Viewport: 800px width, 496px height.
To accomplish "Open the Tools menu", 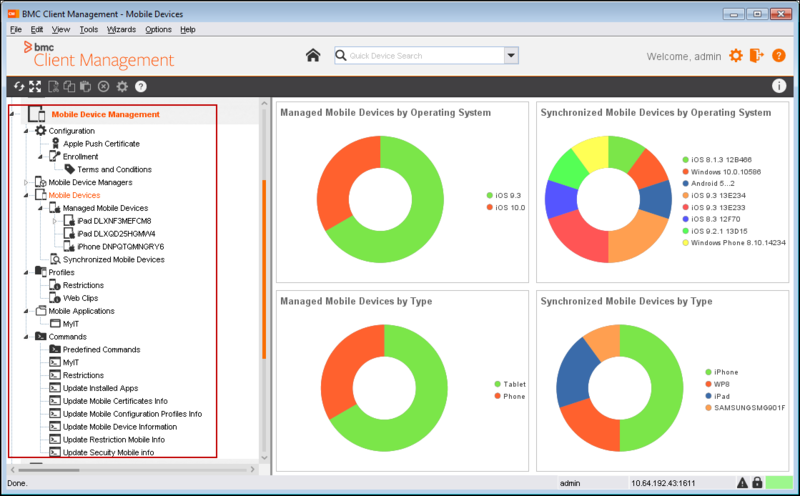I will point(89,30).
